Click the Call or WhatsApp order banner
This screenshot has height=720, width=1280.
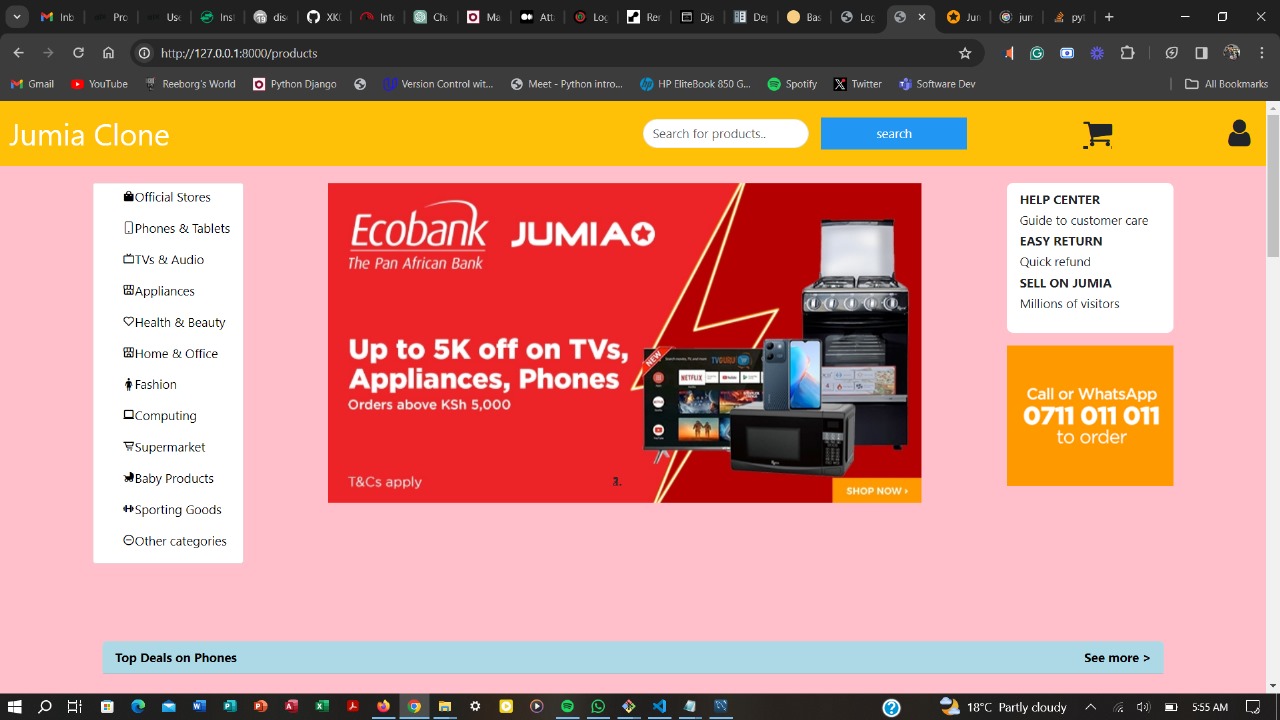[1090, 416]
